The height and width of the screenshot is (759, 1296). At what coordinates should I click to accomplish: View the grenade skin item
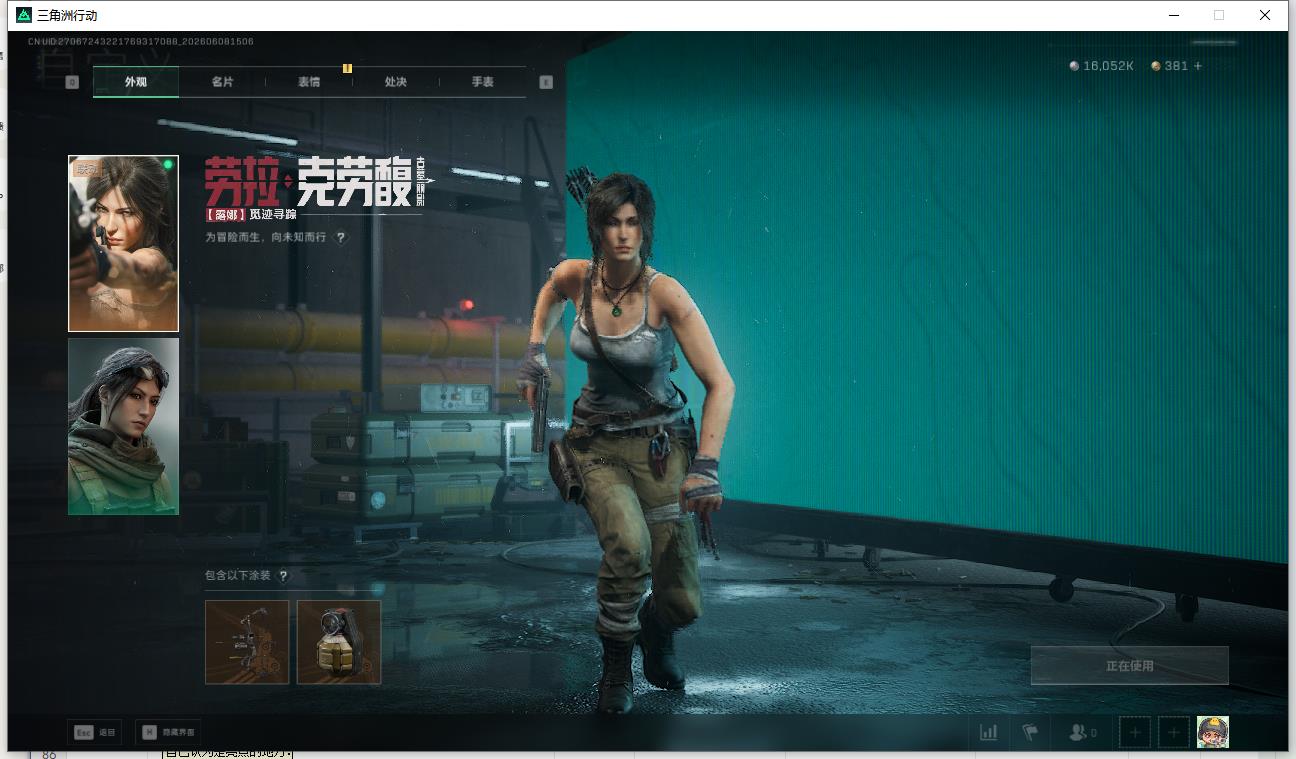339,642
